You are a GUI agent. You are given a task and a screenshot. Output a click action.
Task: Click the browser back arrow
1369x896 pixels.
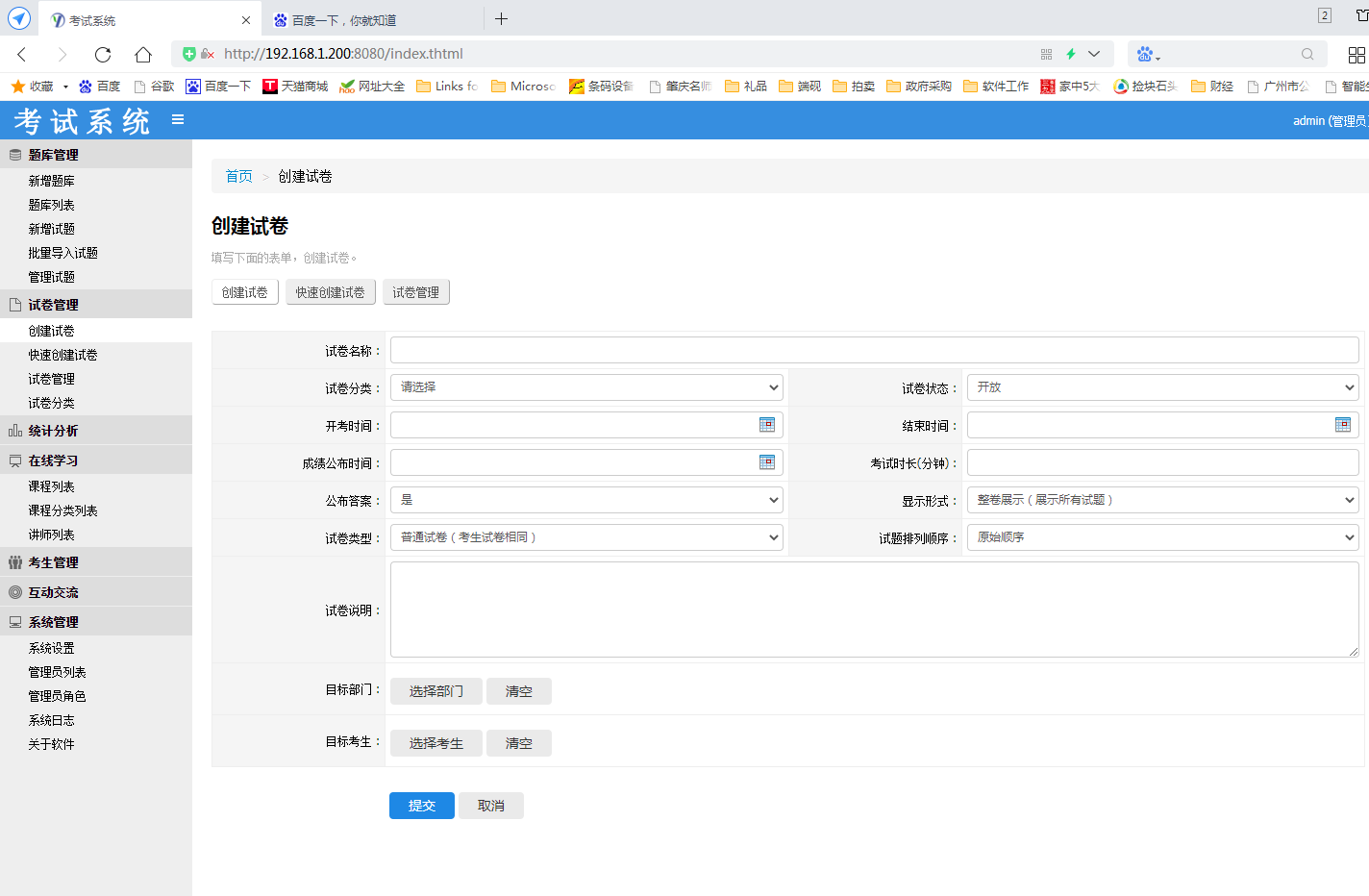[22, 54]
